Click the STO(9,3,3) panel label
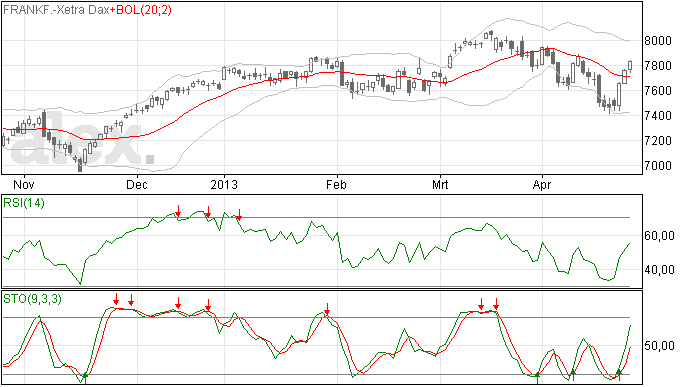The height and width of the screenshot is (387, 690). pyautogui.click(x=33, y=299)
